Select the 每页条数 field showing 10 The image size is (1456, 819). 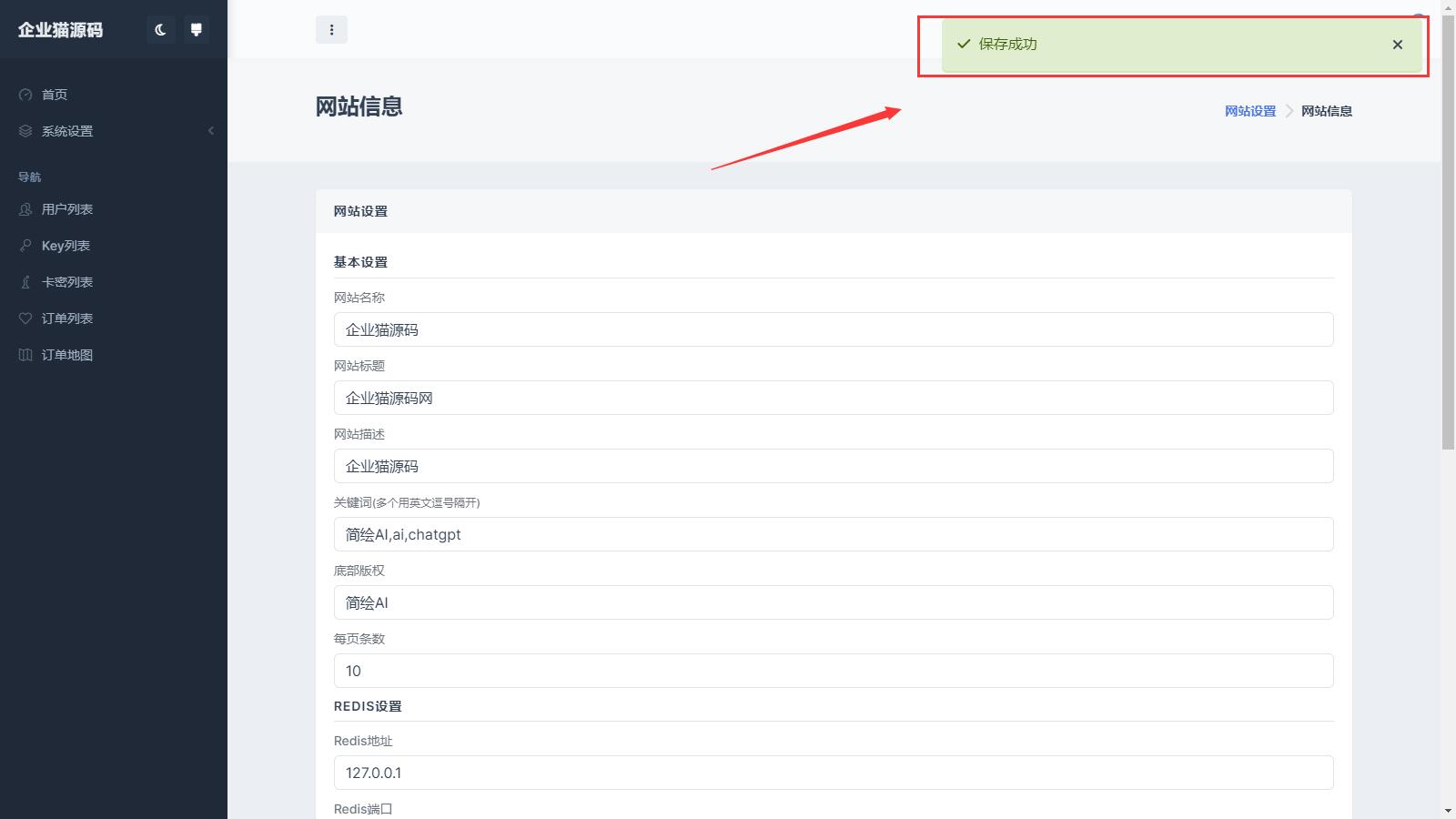pyautogui.click(x=833, y=671)
